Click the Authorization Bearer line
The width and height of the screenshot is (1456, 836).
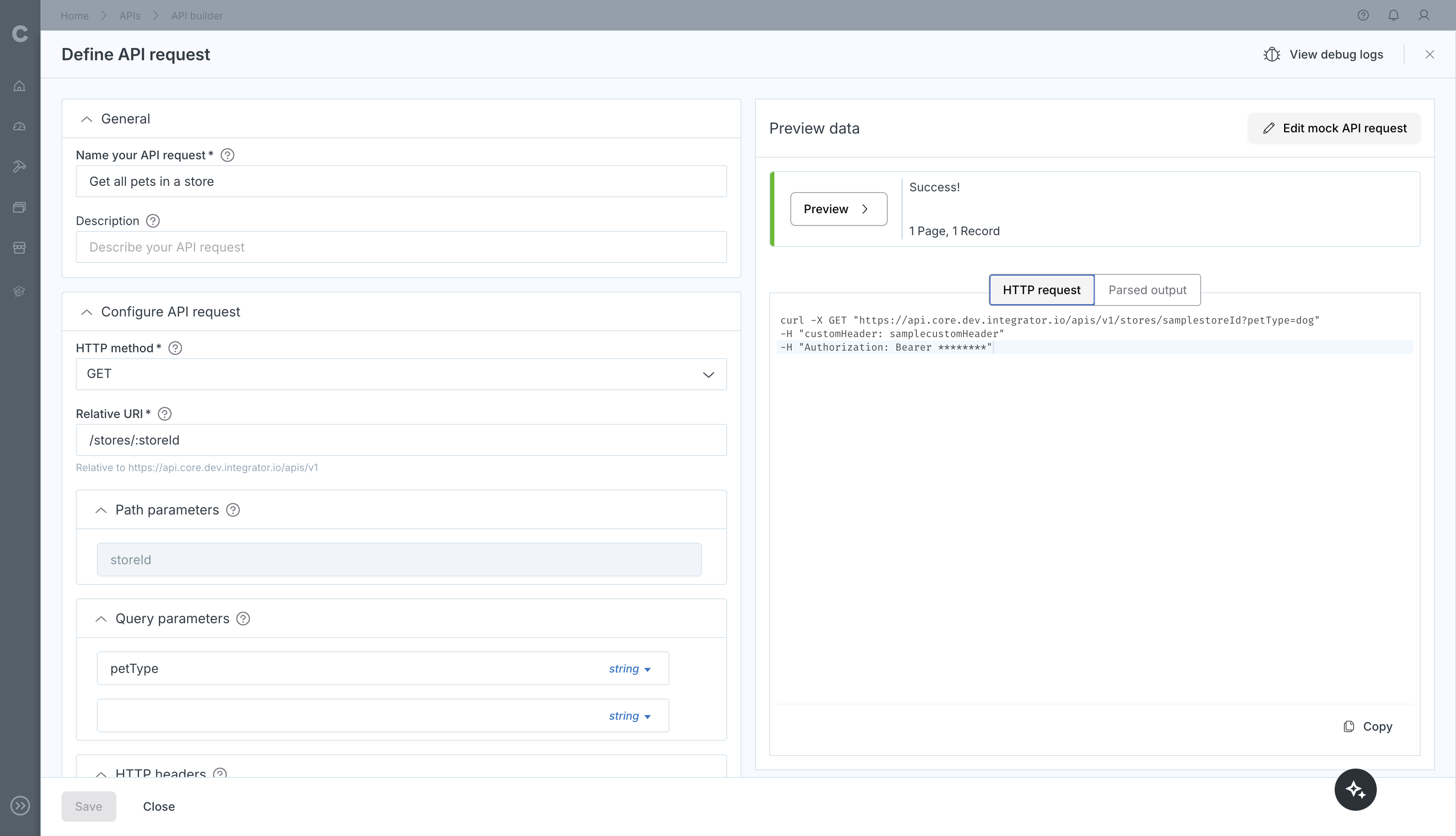tap(886, 347)
